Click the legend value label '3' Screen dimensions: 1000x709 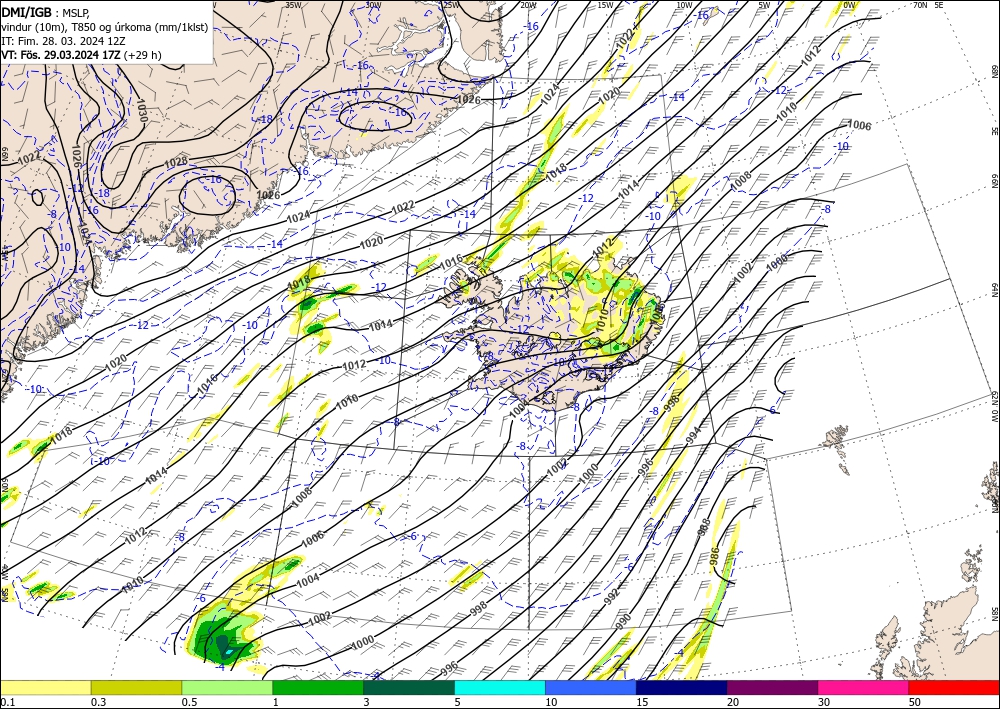tap(366, 702)
